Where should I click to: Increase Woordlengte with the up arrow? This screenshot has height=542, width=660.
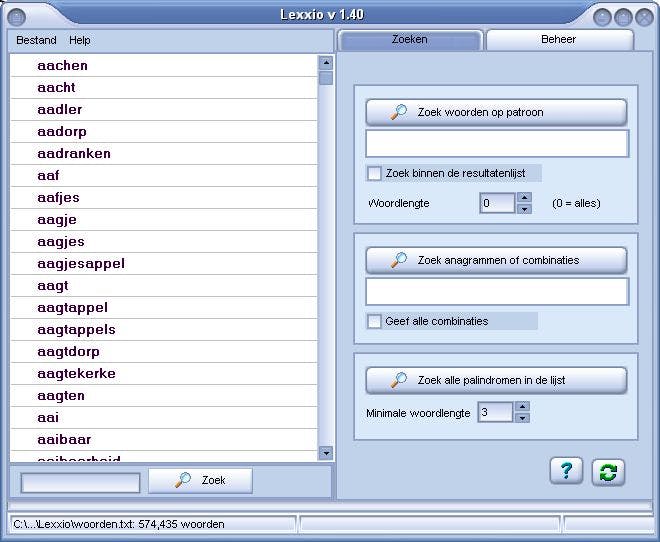524,197
